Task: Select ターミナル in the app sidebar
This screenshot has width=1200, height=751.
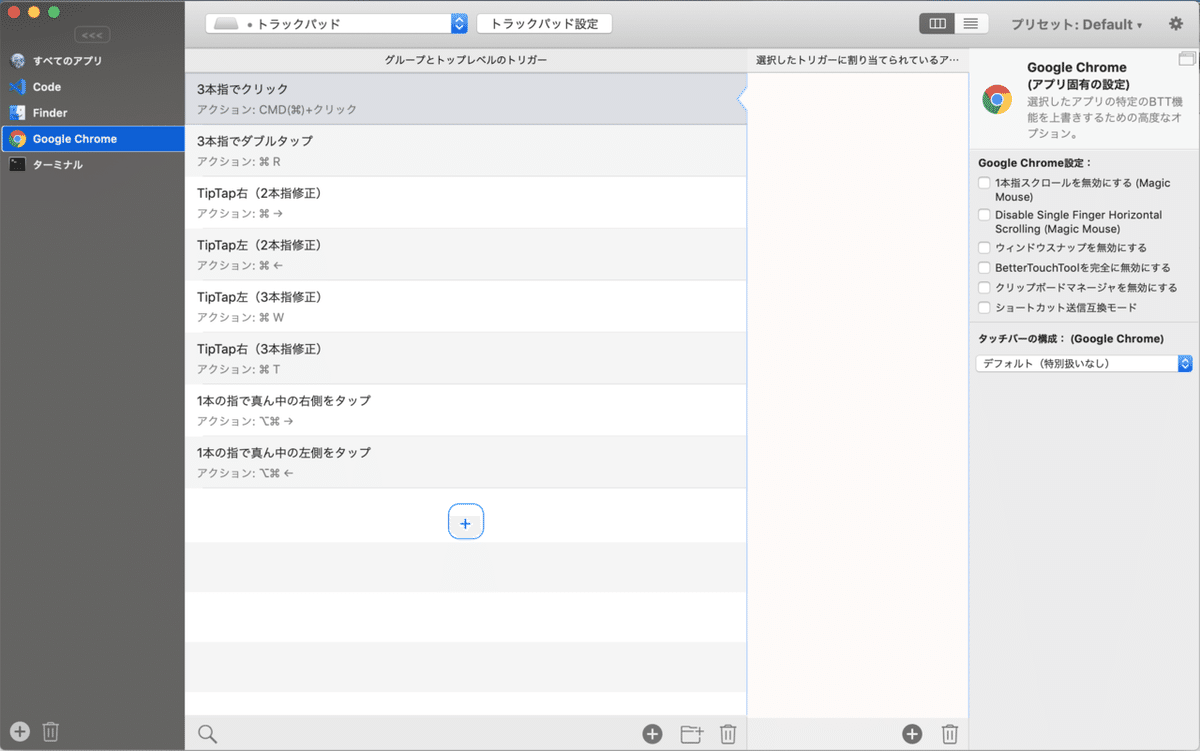Action: coord(60,164)
